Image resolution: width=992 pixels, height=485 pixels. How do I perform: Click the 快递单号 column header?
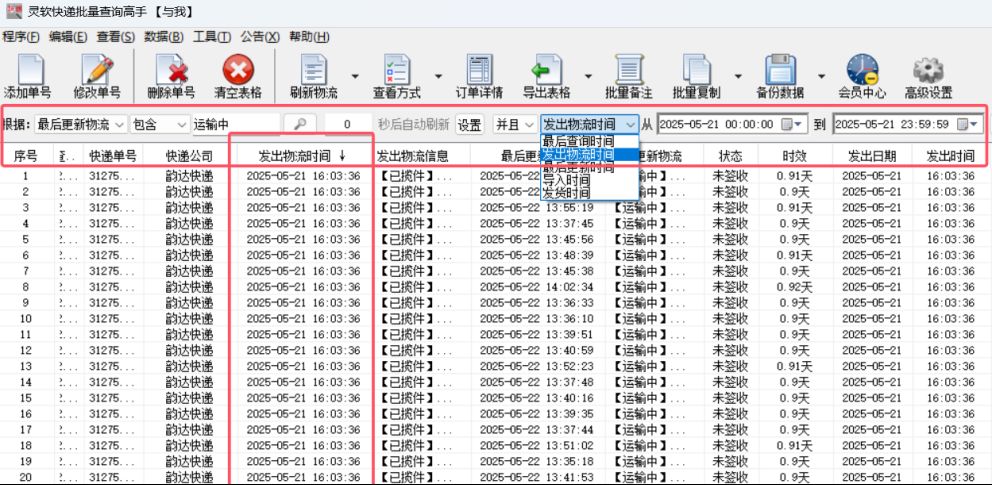tap(113, 156)
